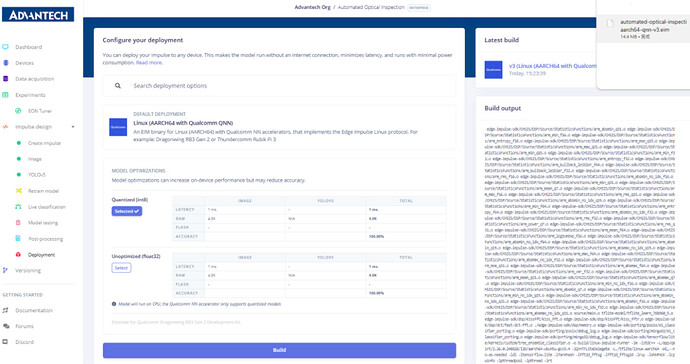Click the Devices sidebar icon
Image resolution: width=690 pixels, height=364 pixels.
coord(5,63)
